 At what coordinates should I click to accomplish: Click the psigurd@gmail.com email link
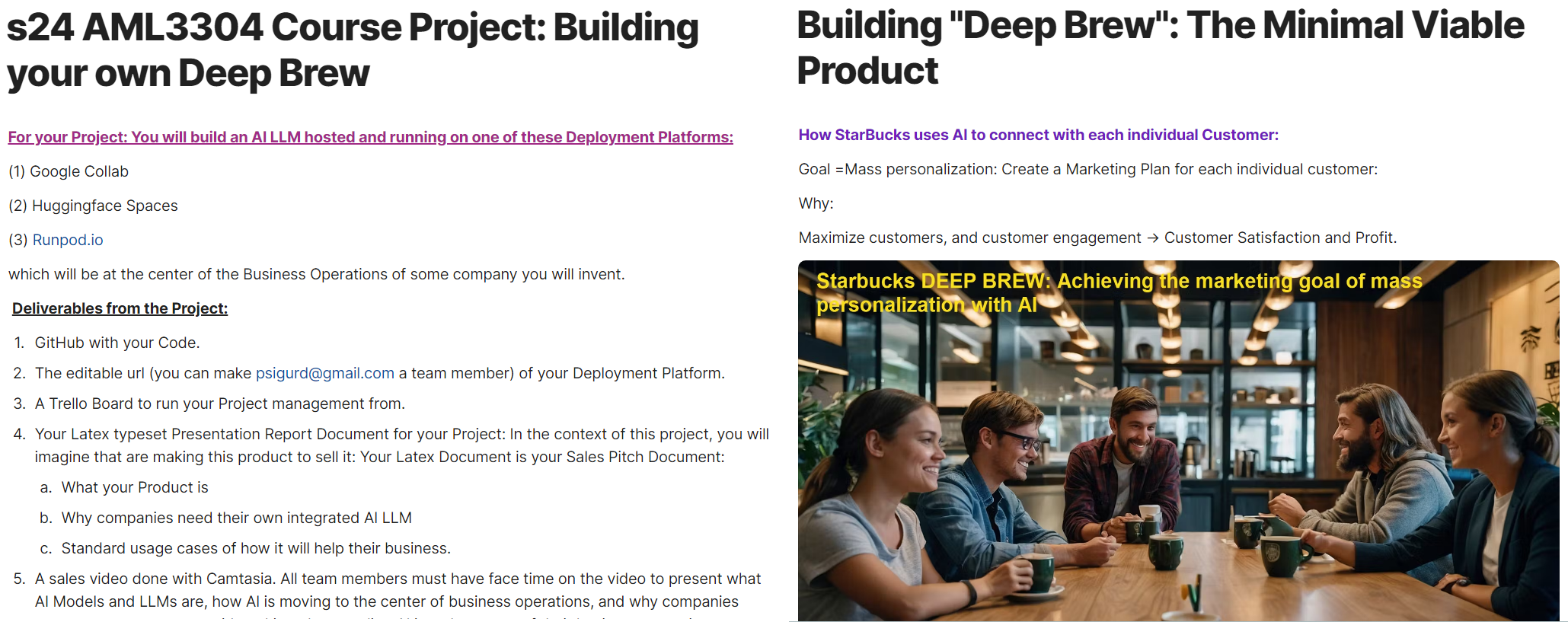[325, 373]
